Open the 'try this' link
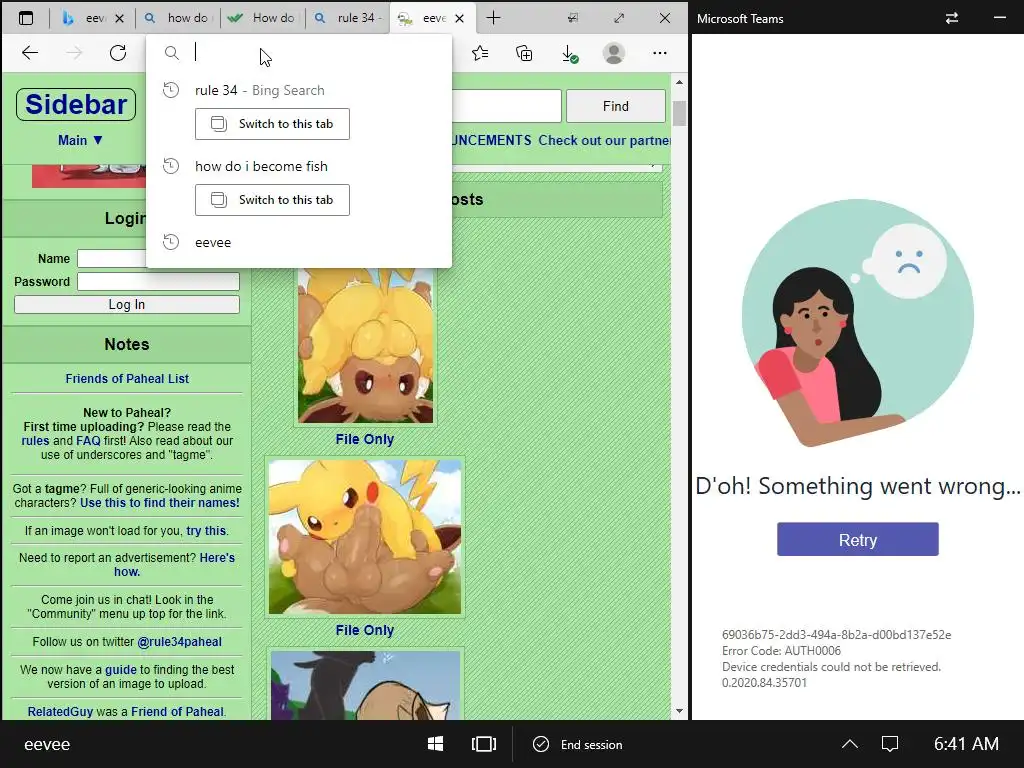1024x768 pixels. click(x=206, y=531)
